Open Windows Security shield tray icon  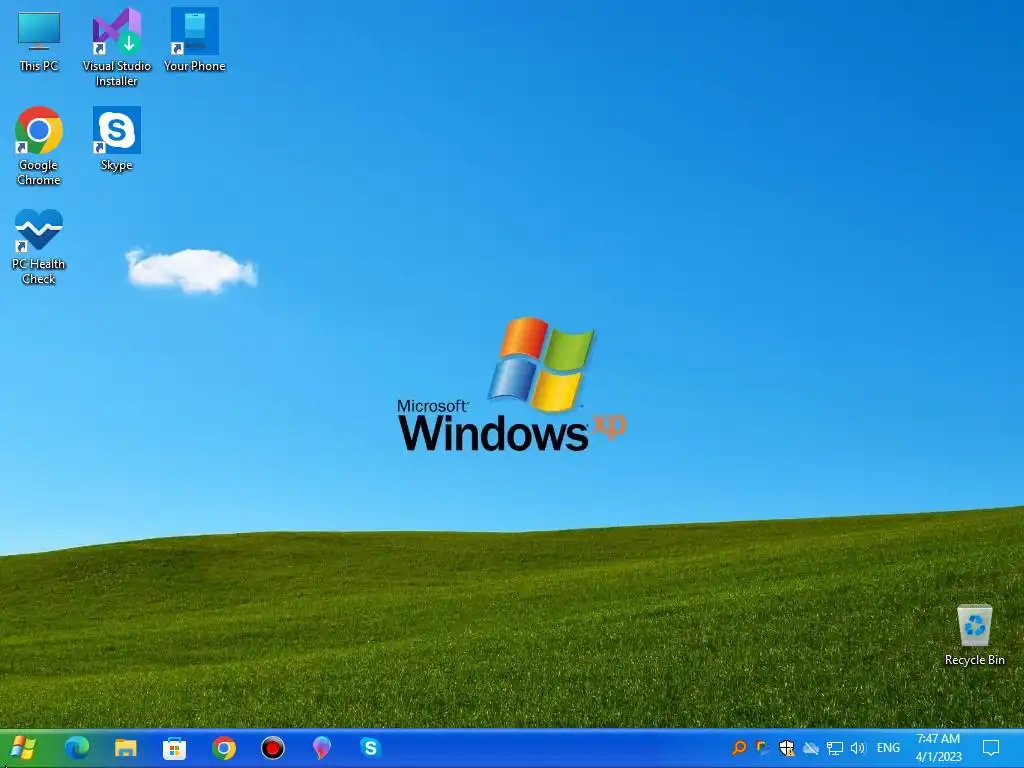[x=786, y=748]
